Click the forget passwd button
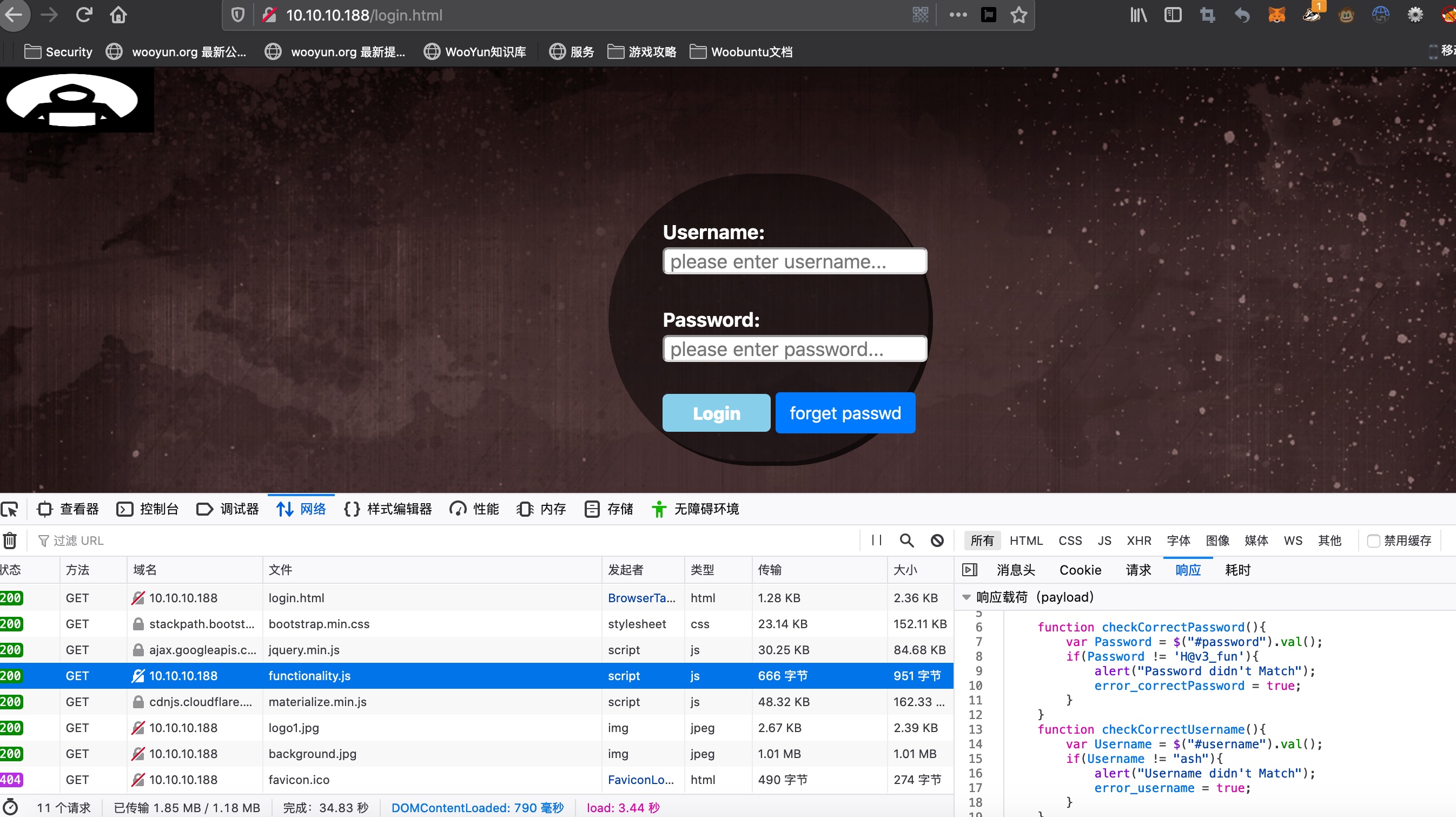Image resolution: width=1456 pixels, height=817 pixels. 844,413
